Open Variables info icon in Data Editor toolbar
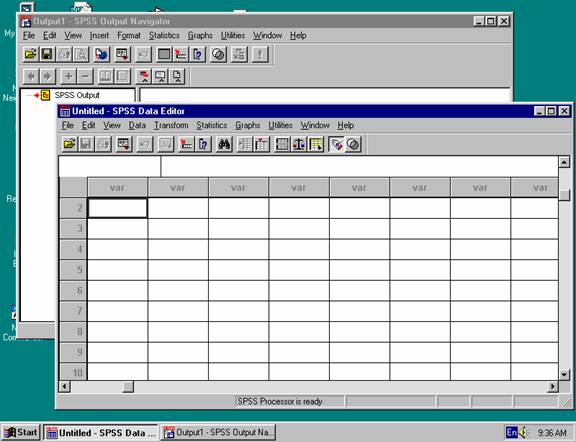Screen dimensions: 576x442 [203, 144]
